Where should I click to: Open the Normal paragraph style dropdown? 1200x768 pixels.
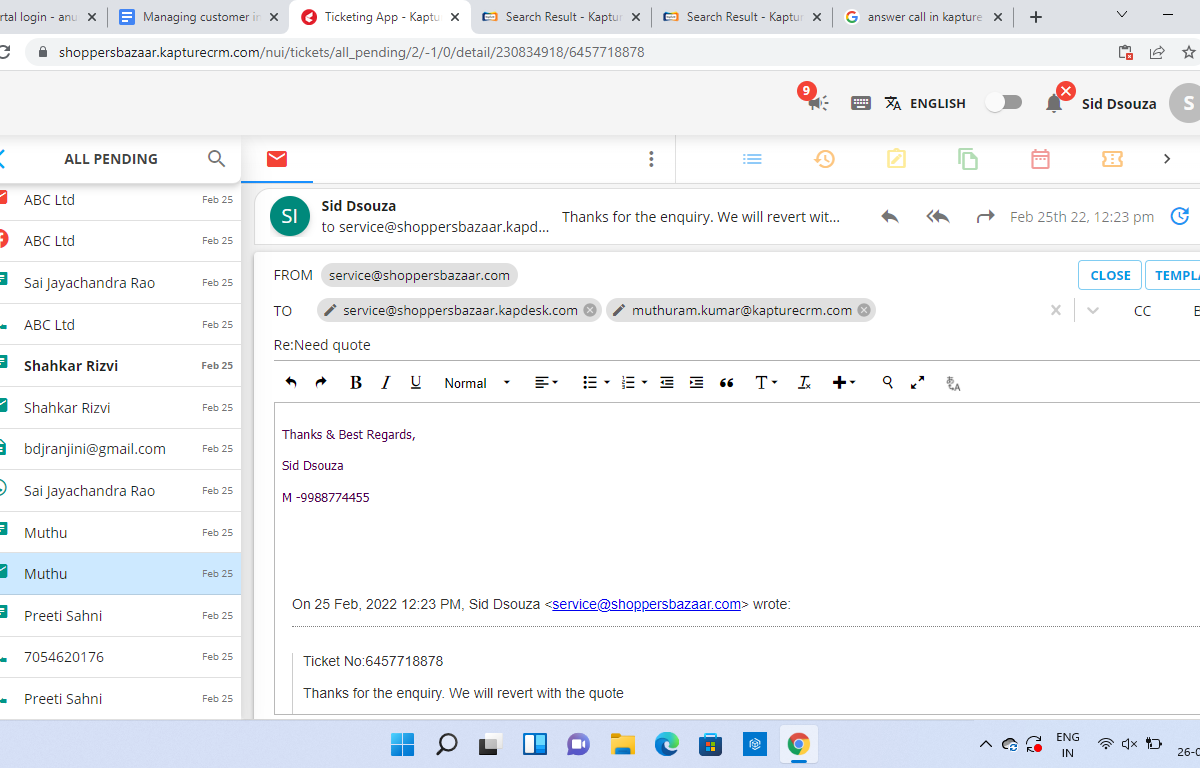point(477,383)
